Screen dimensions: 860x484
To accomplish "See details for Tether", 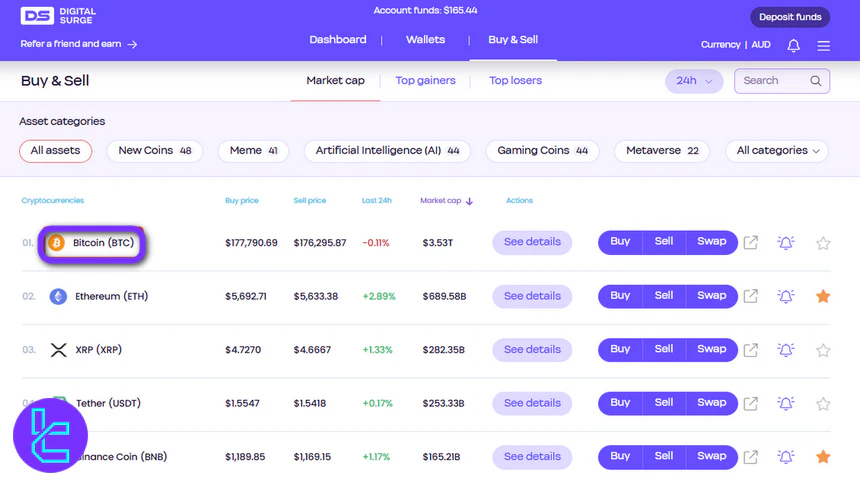I will tap(532, 403).
